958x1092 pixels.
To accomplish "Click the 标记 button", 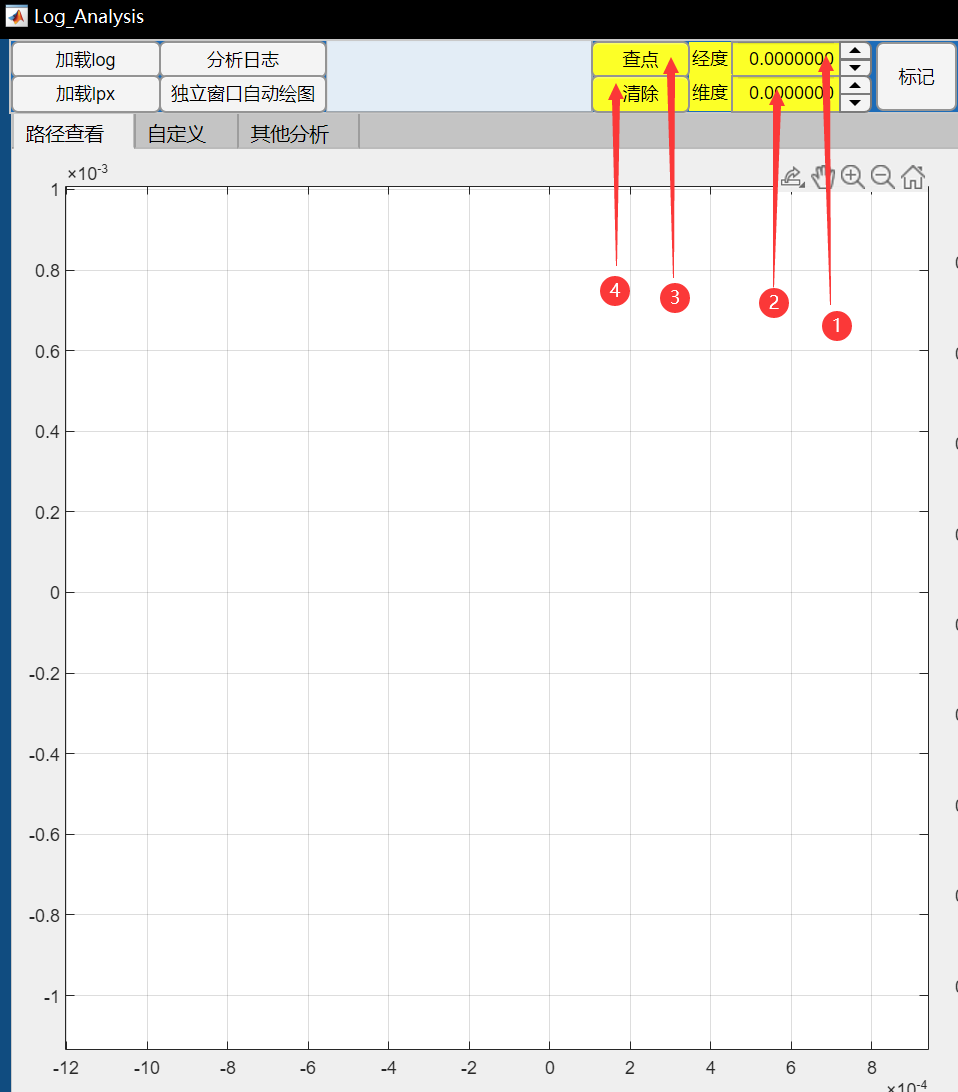I will pyautogui.click(x=916, y=77).
